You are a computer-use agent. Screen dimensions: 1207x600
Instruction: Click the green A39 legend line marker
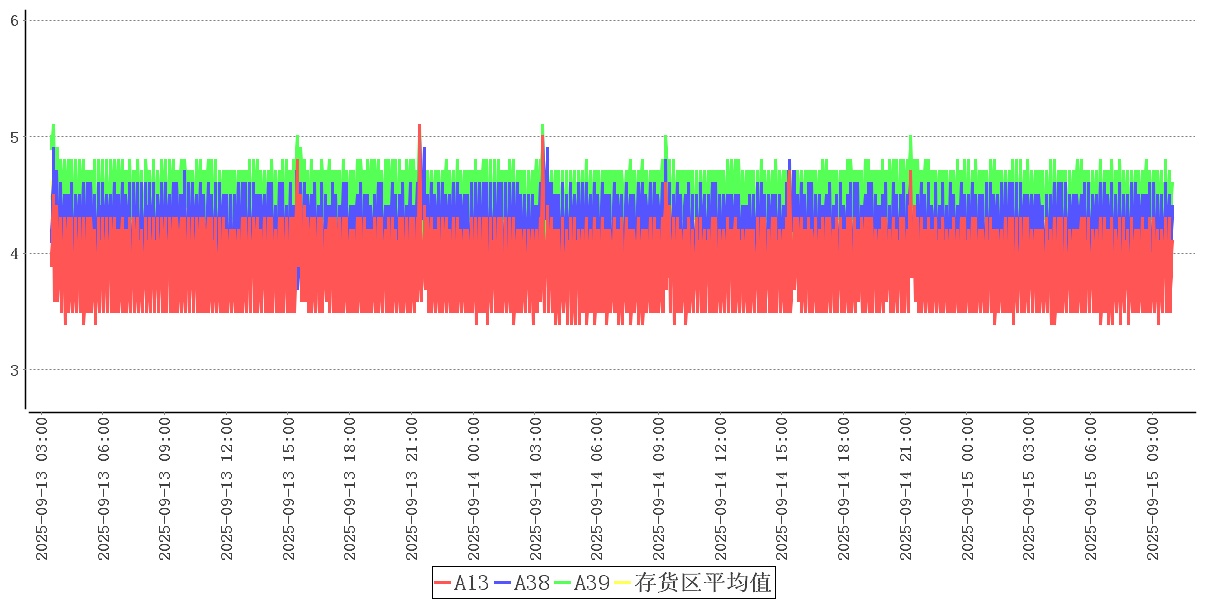tap(563, 583)
